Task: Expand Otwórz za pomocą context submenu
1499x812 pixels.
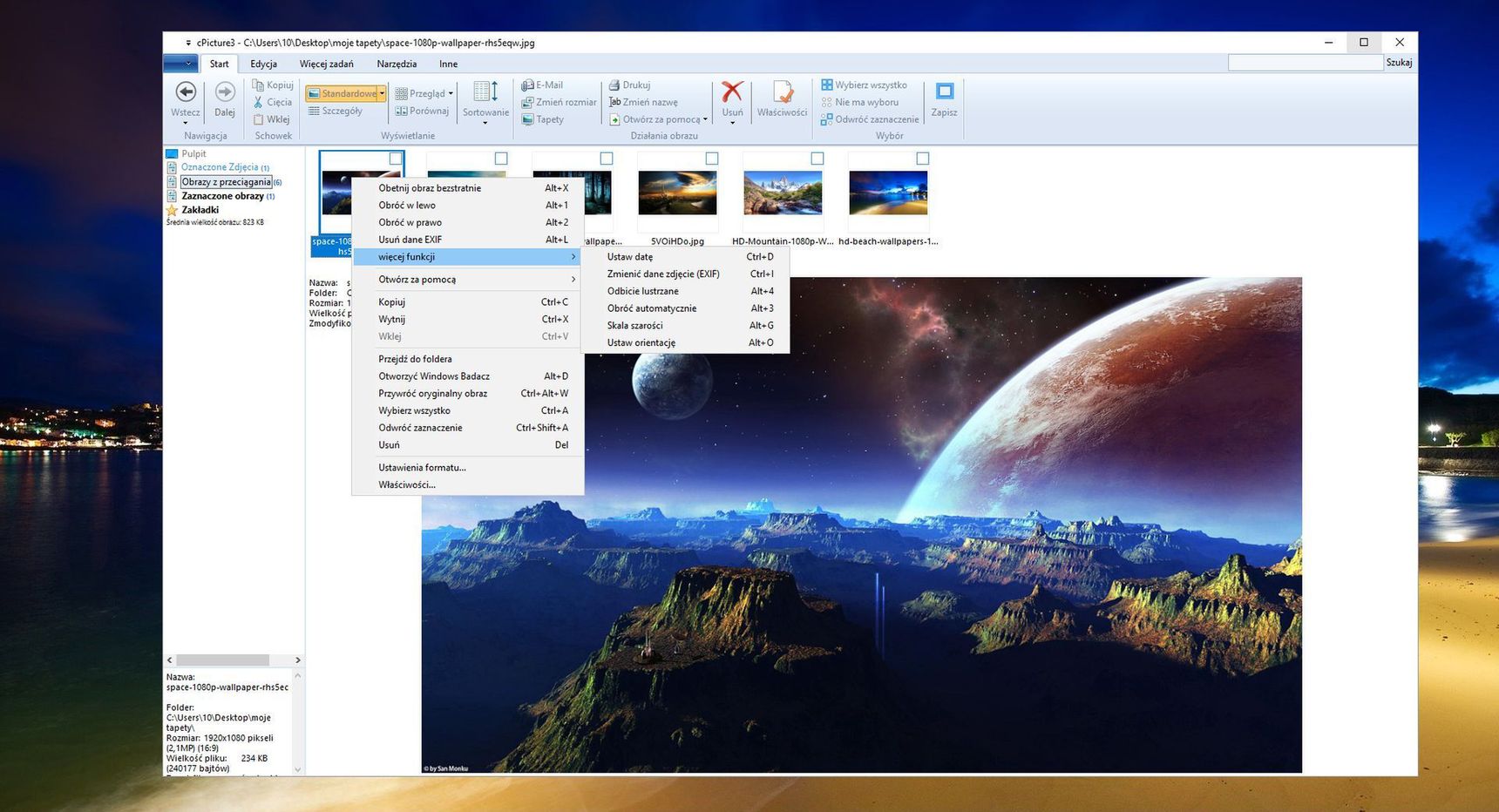Action: point(573,280)
